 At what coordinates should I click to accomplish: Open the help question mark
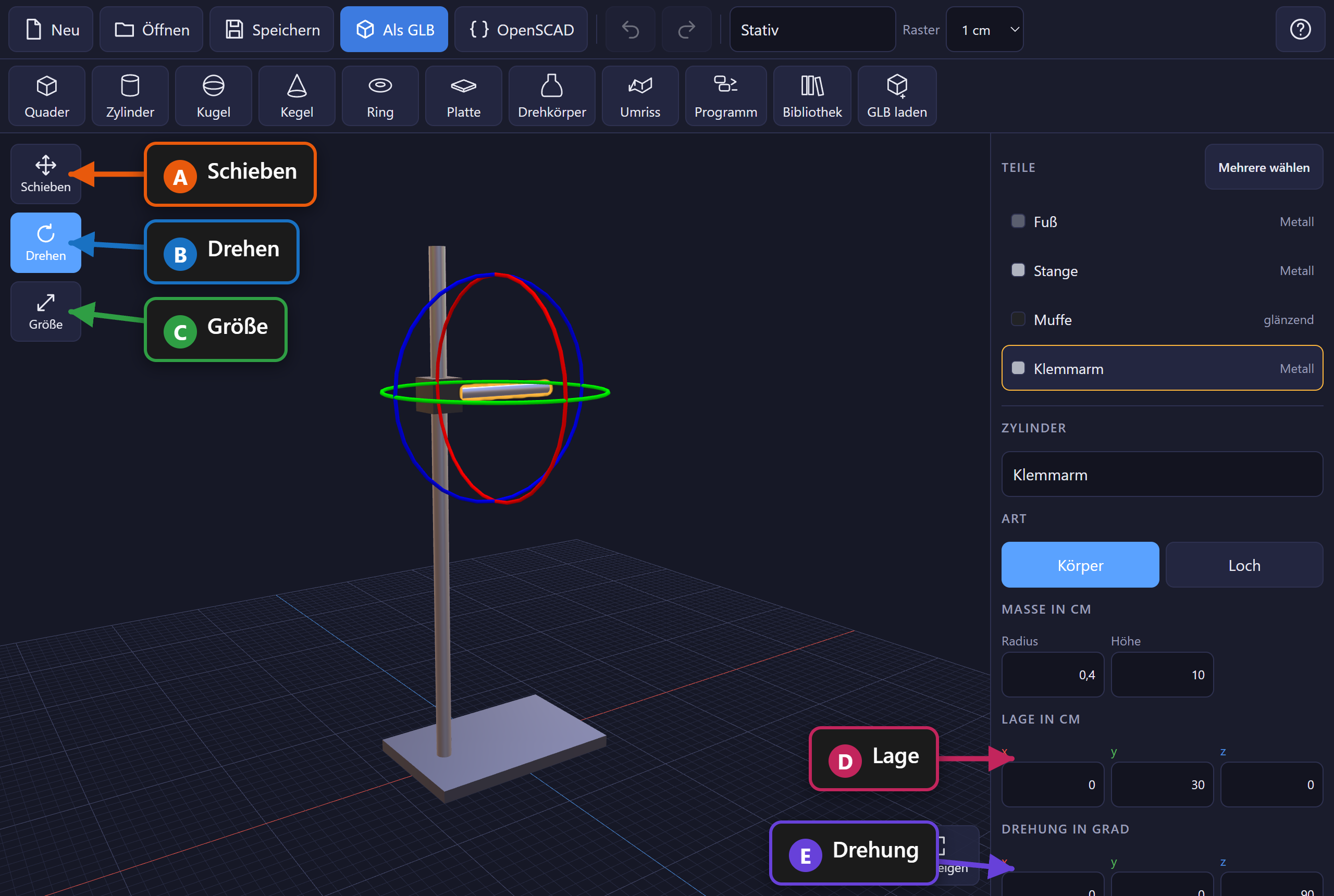point(1300,29)
